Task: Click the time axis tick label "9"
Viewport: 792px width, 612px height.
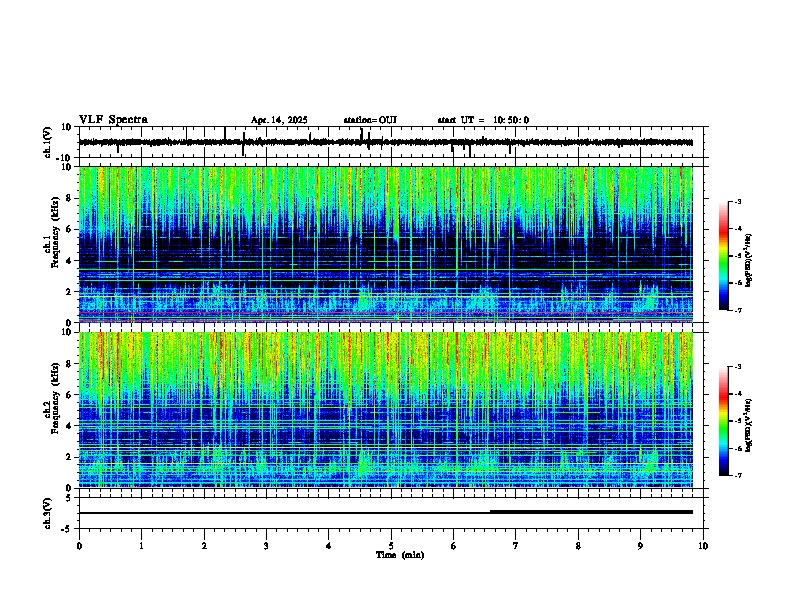Action: tap(640, 546)
